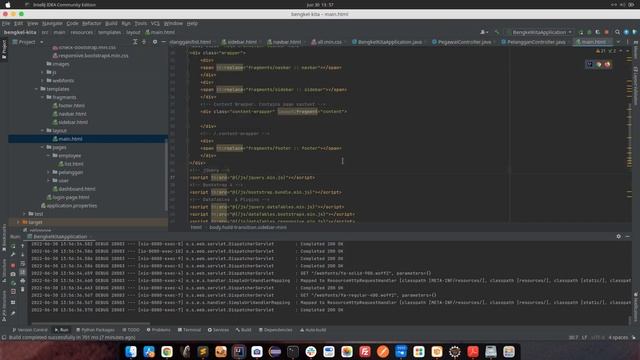Viewport: 640px width, 360px height.
Task: Click the Collapse All icon in Project panel
Action: tap(144, 42)
